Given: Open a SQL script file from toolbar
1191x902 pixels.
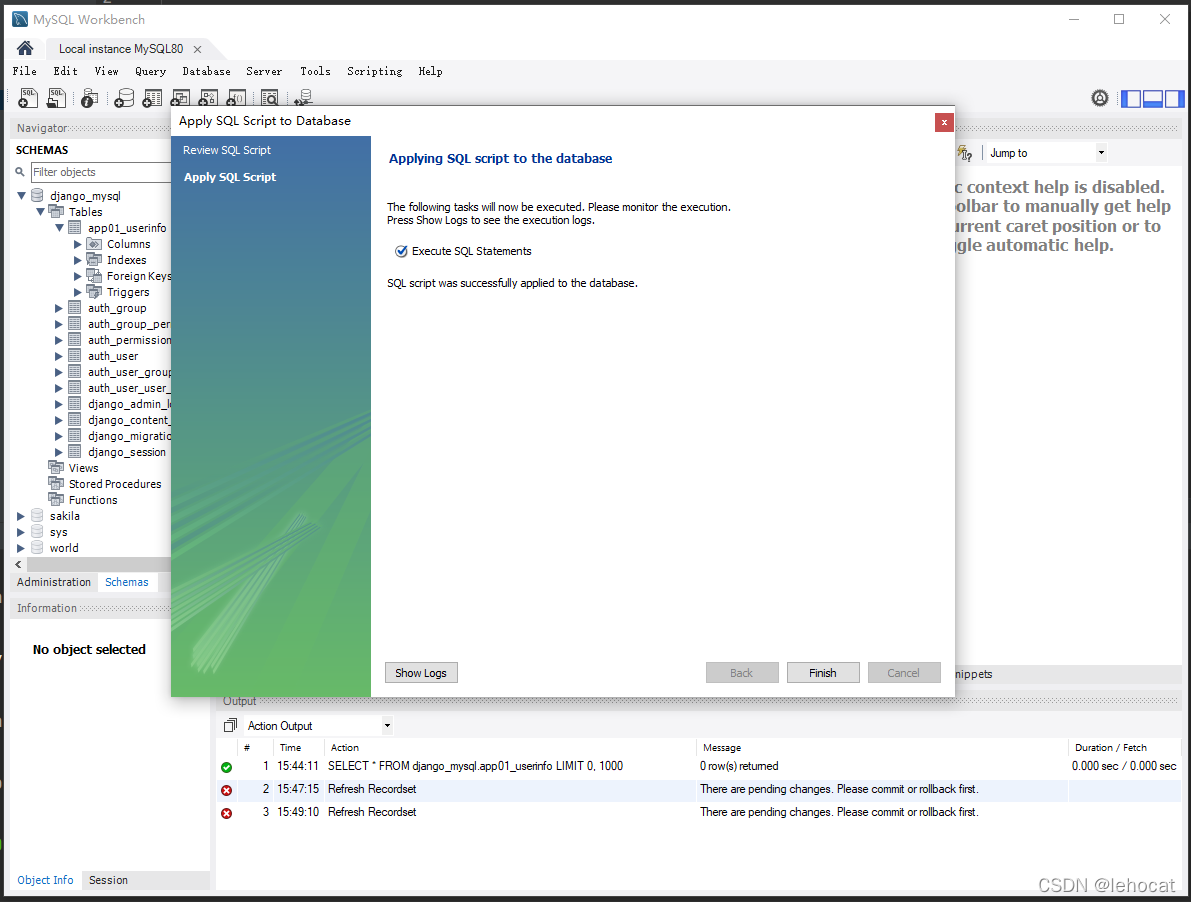Looking at the screenshot, I should point(56,98).
